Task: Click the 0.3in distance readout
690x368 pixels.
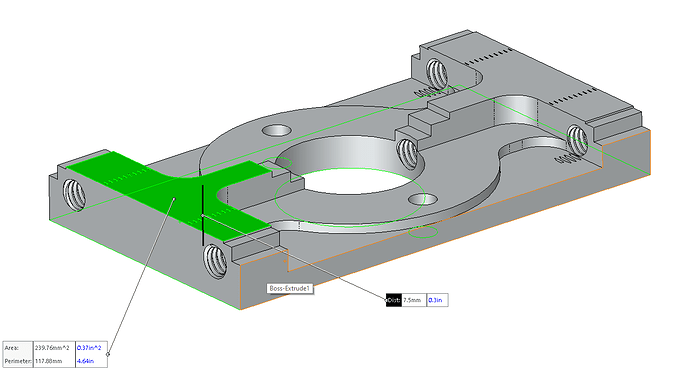Action: pyautogui.click(x=437, y=300)
